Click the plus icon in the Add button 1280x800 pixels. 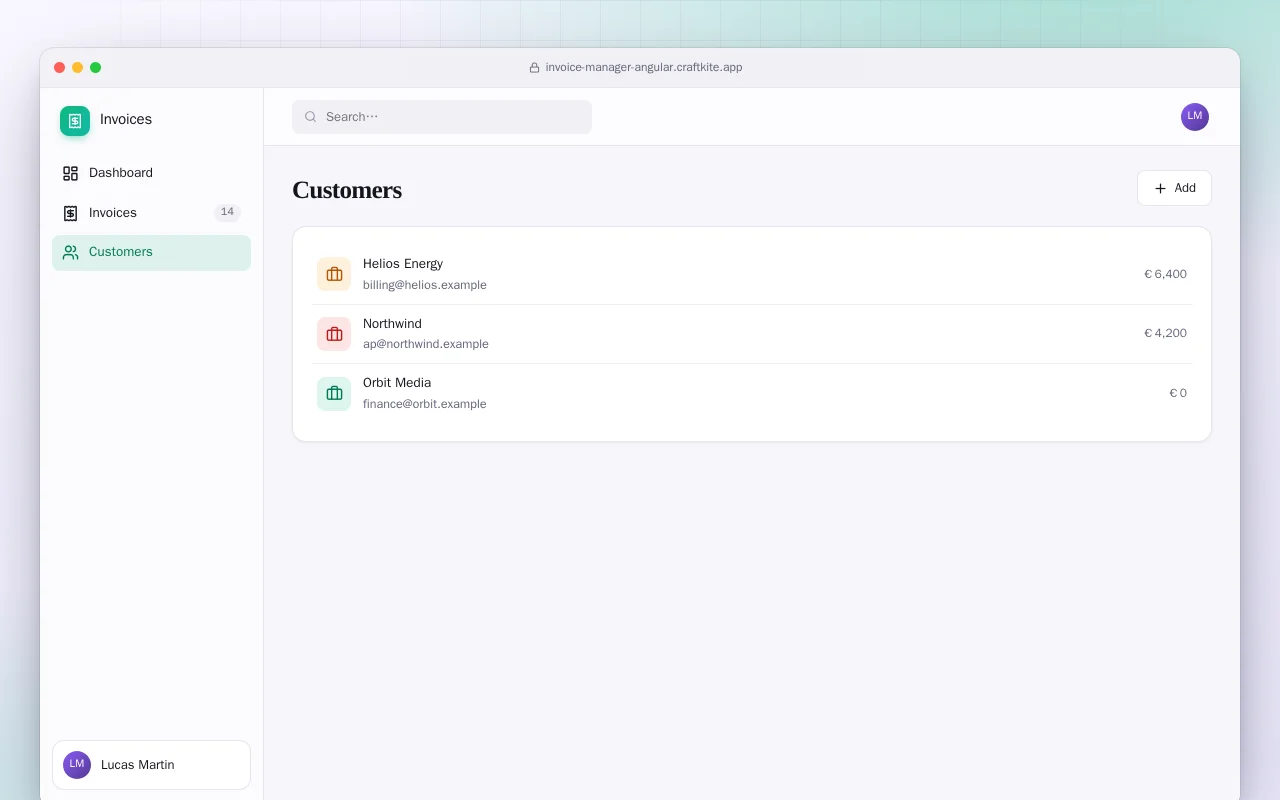pyautogui.click(x=1160, y=188)
